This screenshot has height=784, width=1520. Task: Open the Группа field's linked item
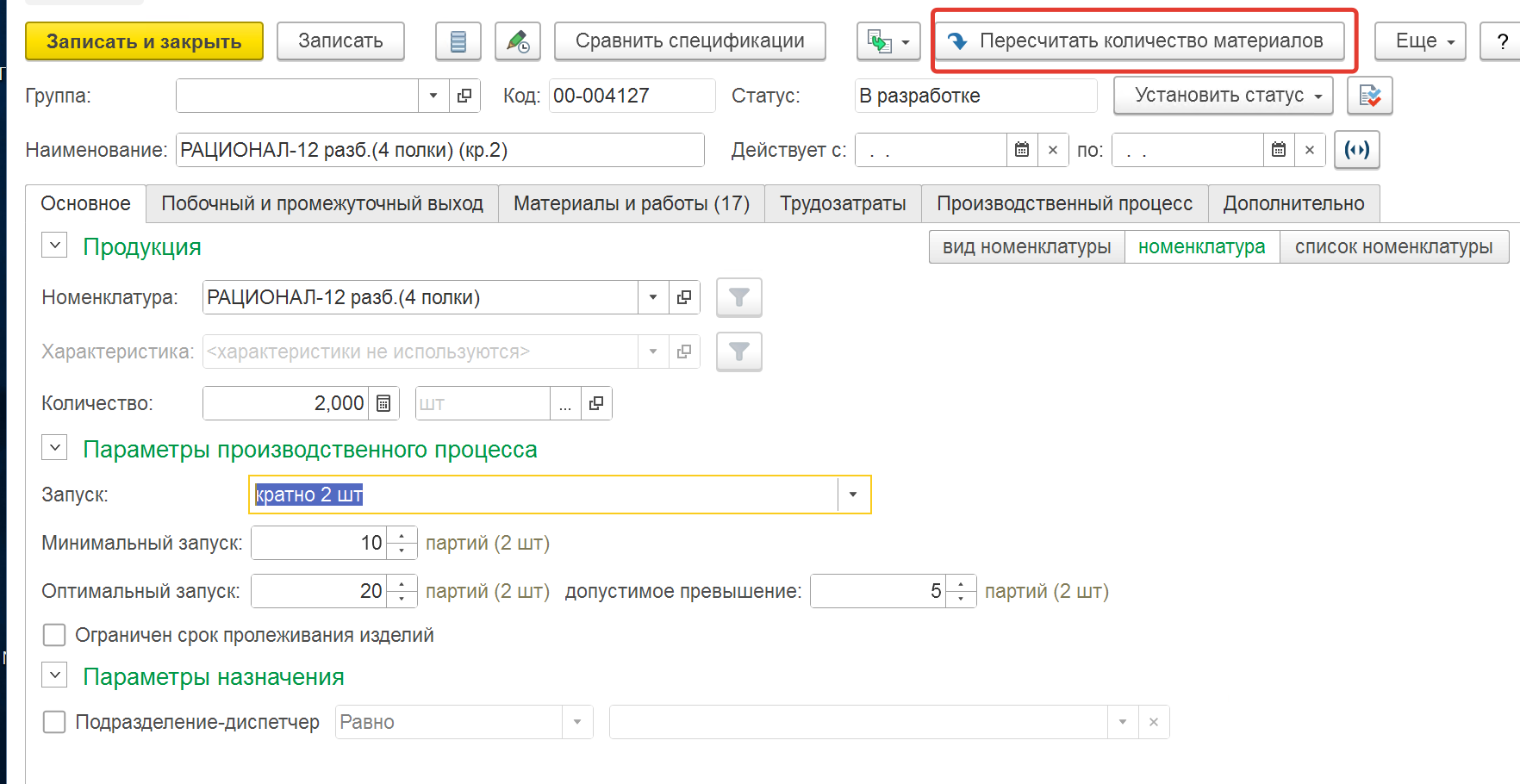click(464, 96)
